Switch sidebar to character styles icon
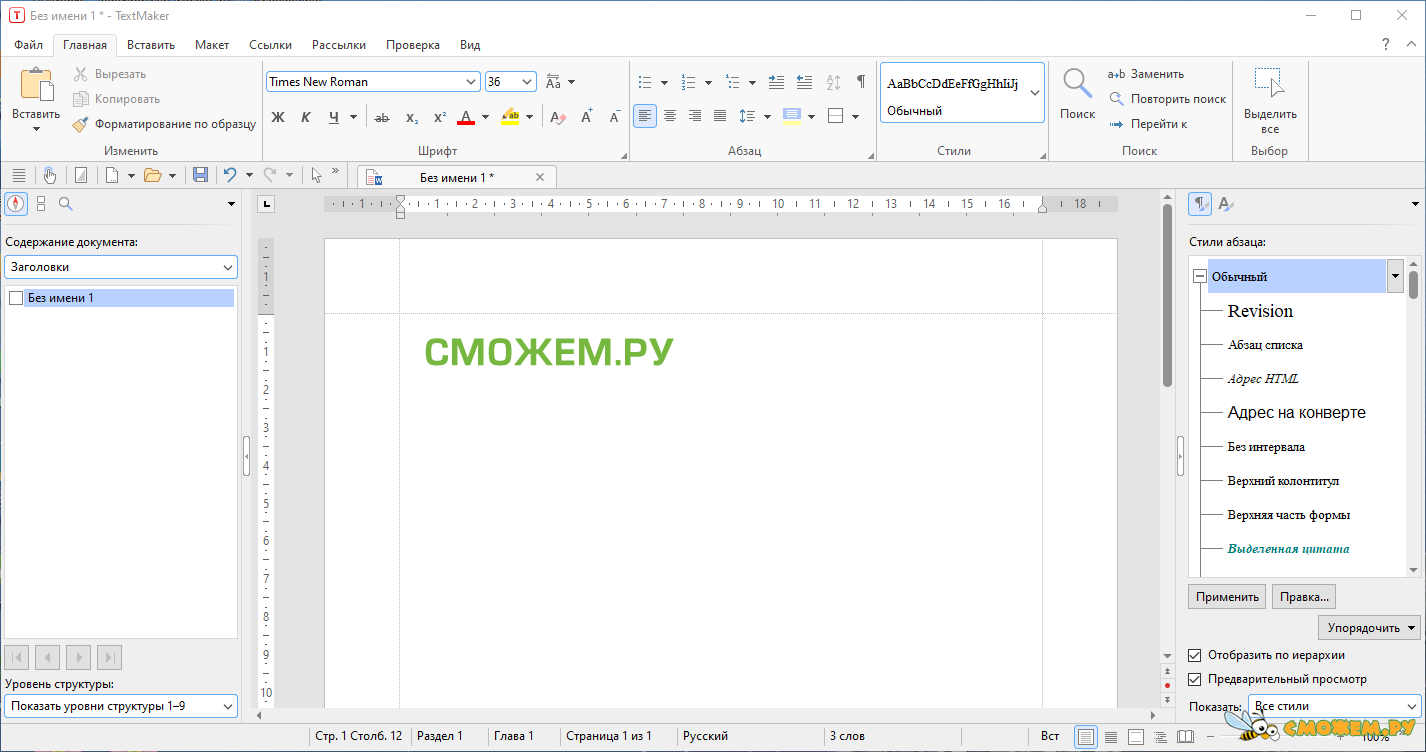Viewport: 1426px width, 752px height. point(1225,204)
